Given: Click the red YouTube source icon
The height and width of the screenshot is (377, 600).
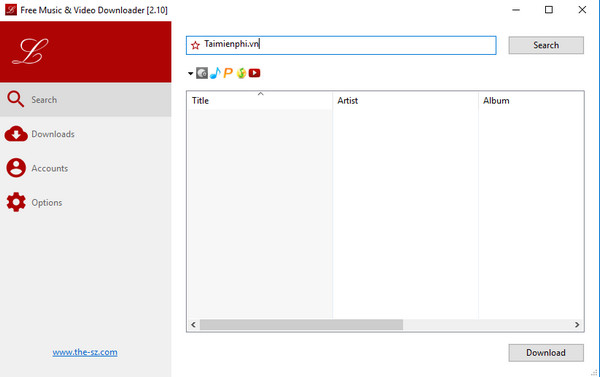Looking at the screenshot, I should tap(254, 73).
